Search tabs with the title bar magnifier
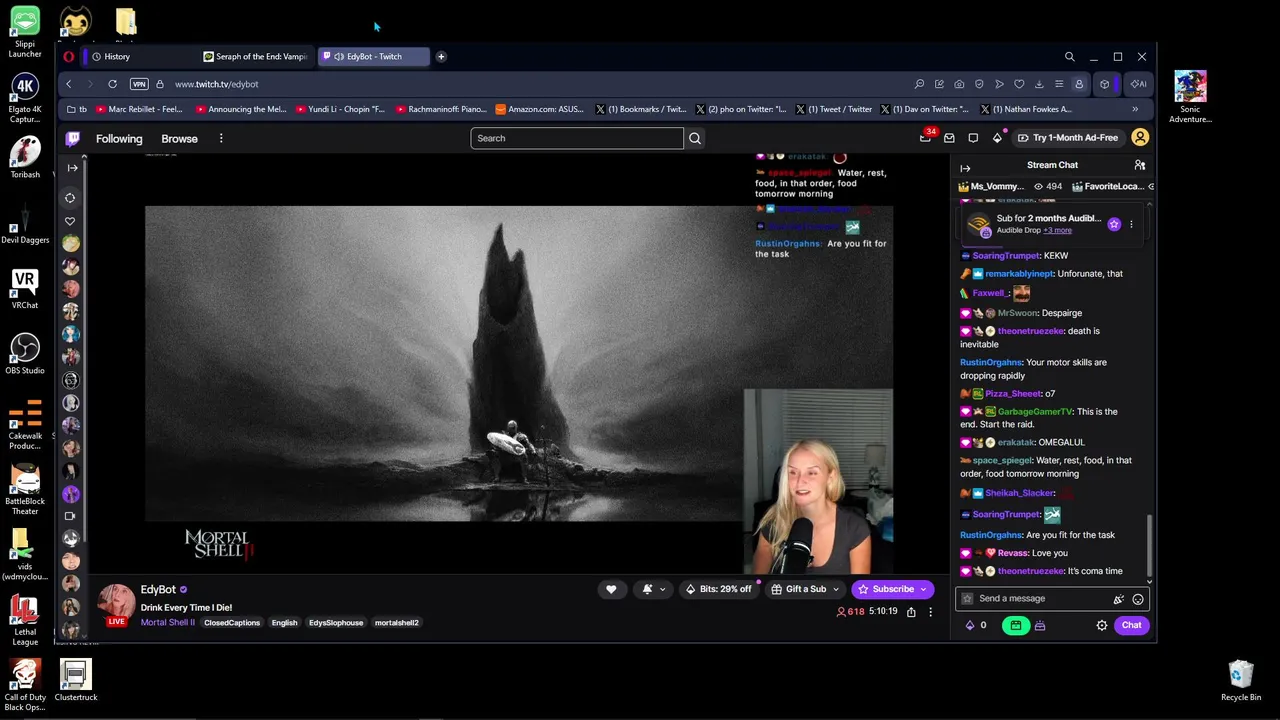This screenshot has width=1280, height=720. point(1069,57)
